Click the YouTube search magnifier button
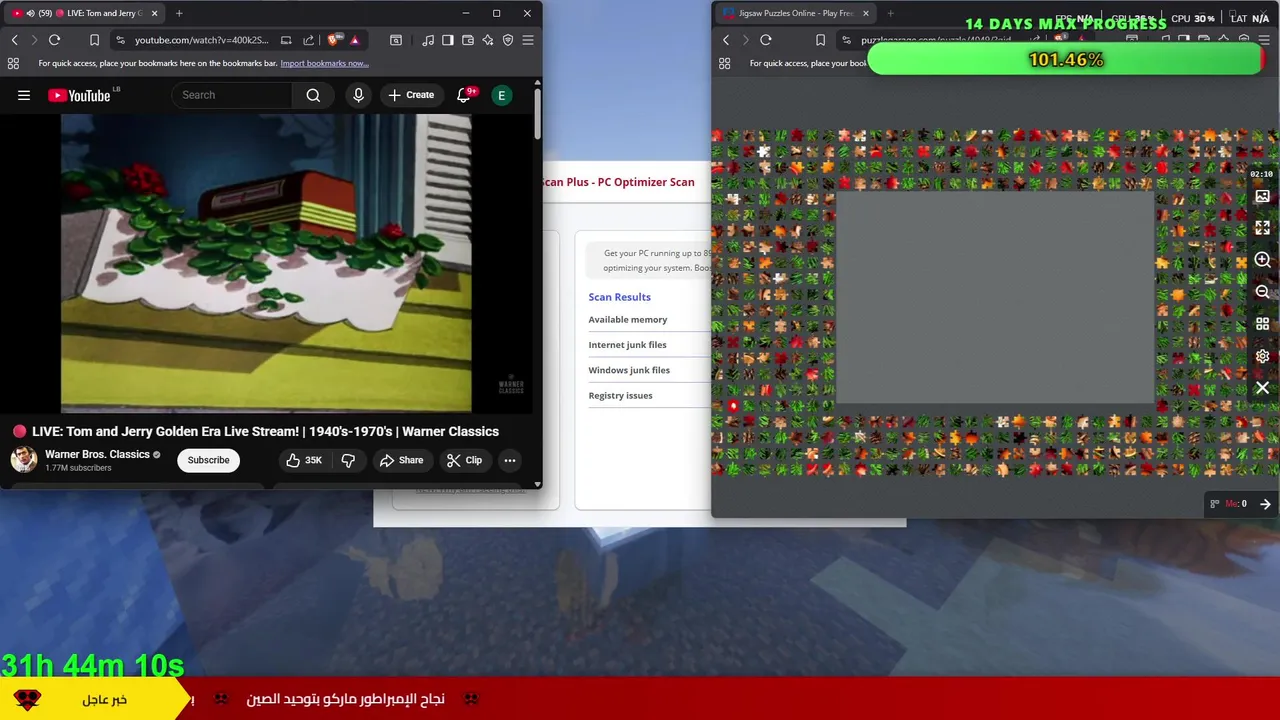The width and height of the screenshot is (1280, 720). (x=313, y=95)
